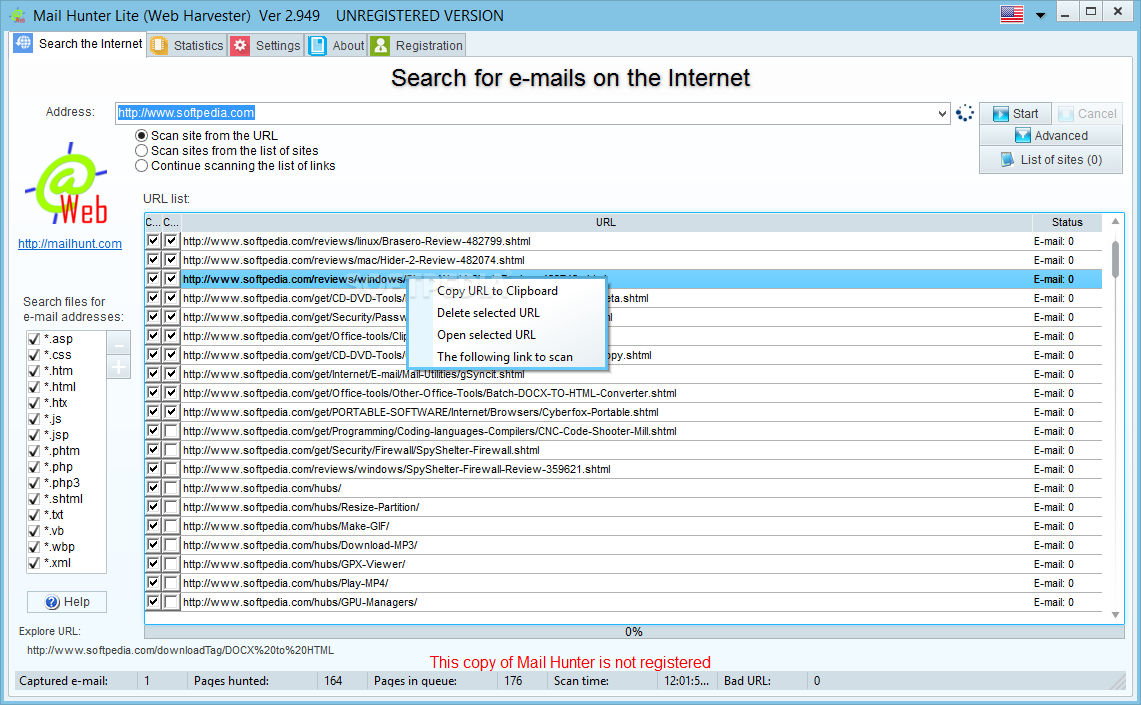Choose Open selected URL
Viewport: 1141px width, 705px height.
[x=486, y=335]
